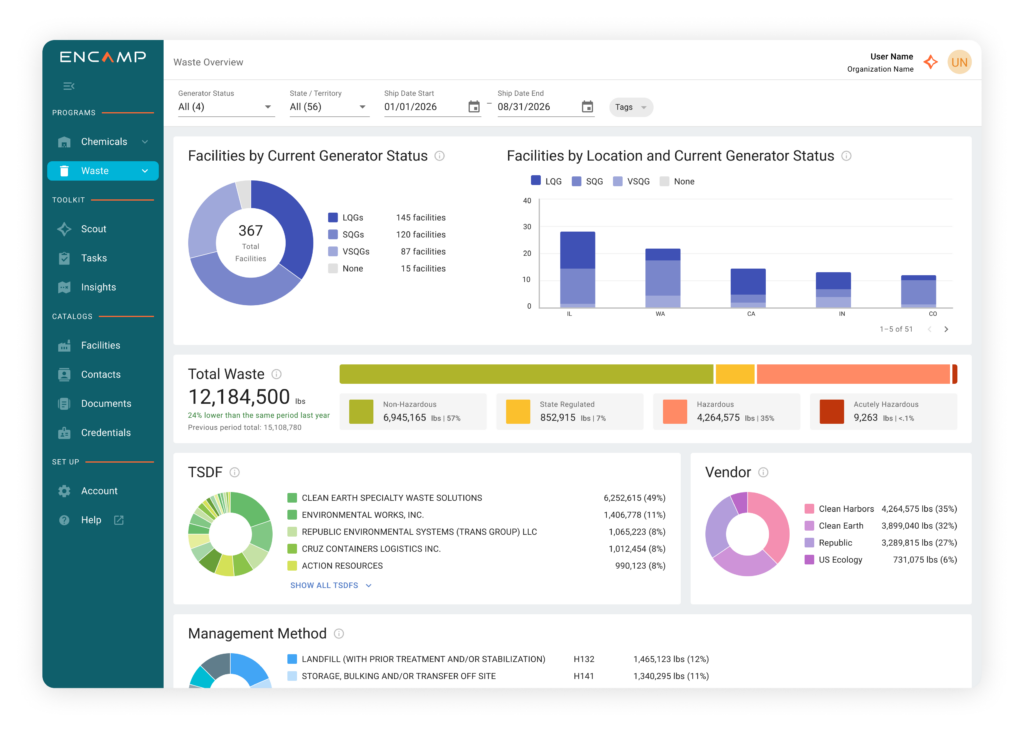The height and width of the screenshot is (733, 1024).
Task: Open the UN user avatar
Action: tap(959, 62)
